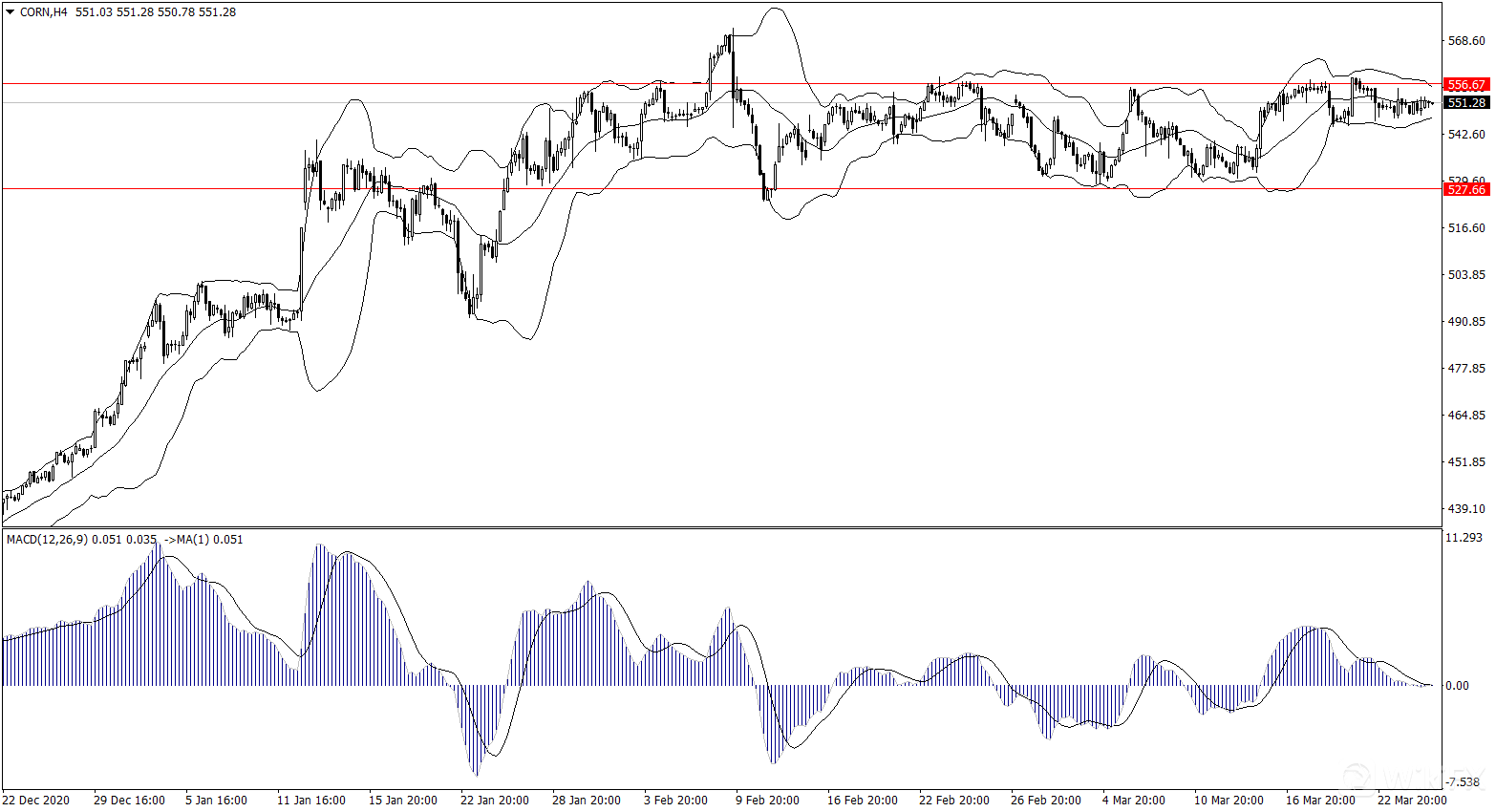Click the 439.10 price scale value

click(1466, 509)
